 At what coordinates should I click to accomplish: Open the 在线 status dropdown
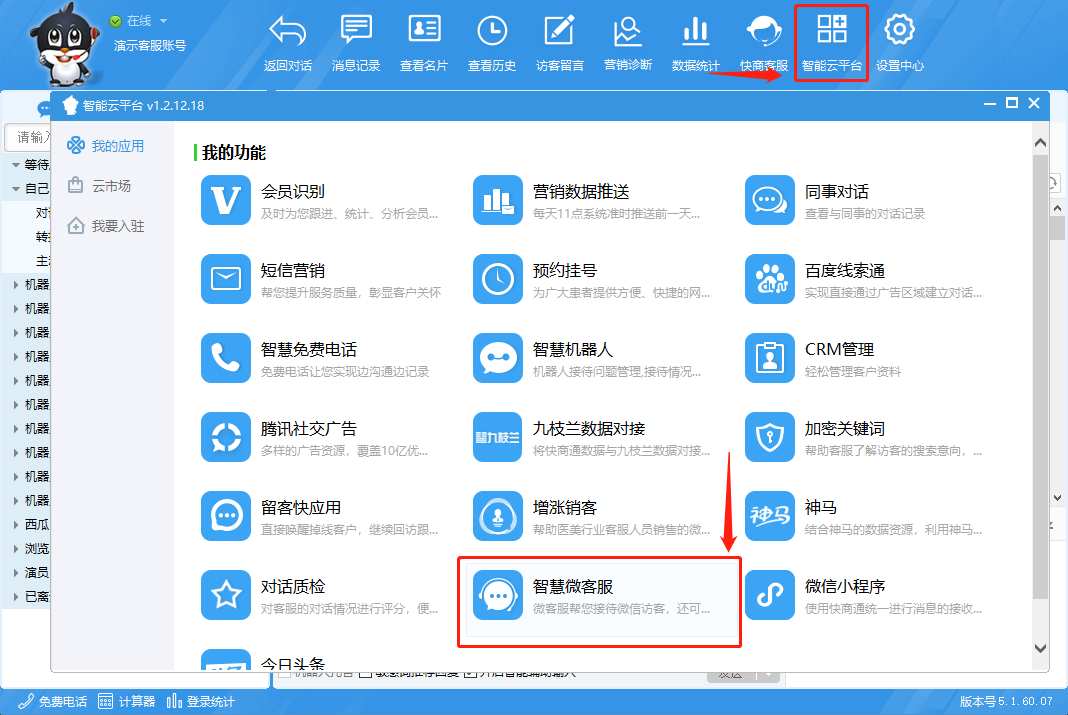[163, 21]
